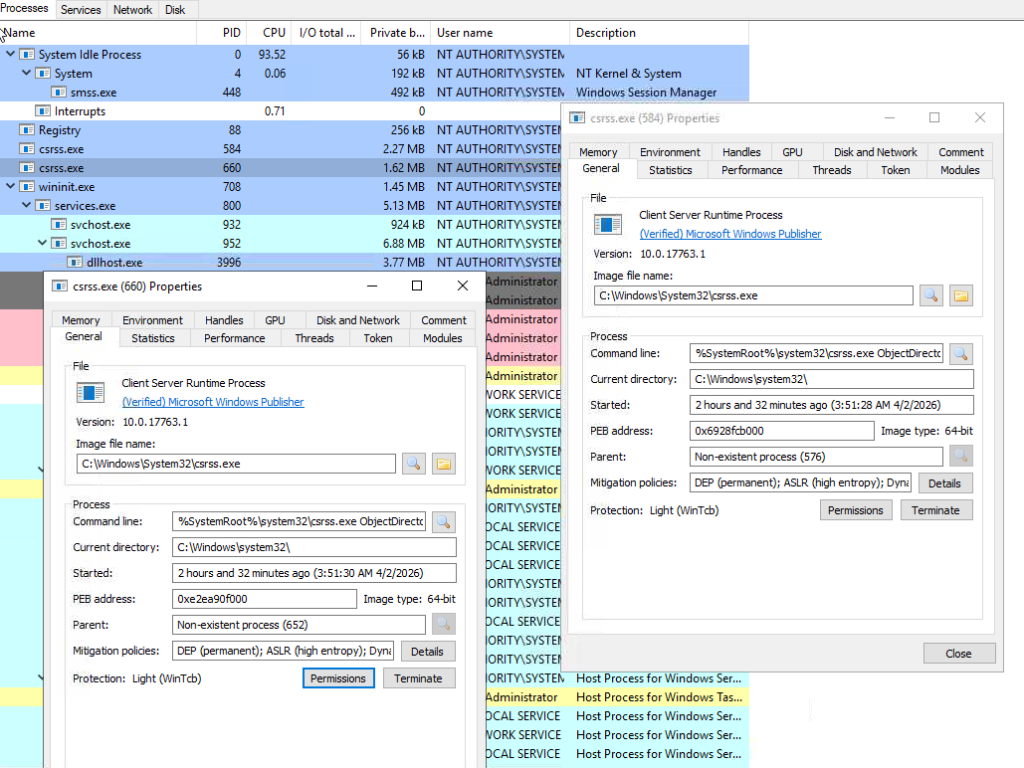Click the Current directory field in csrss.exe (584)
The height and width of the screenshot is (768, 1024).
832,379
